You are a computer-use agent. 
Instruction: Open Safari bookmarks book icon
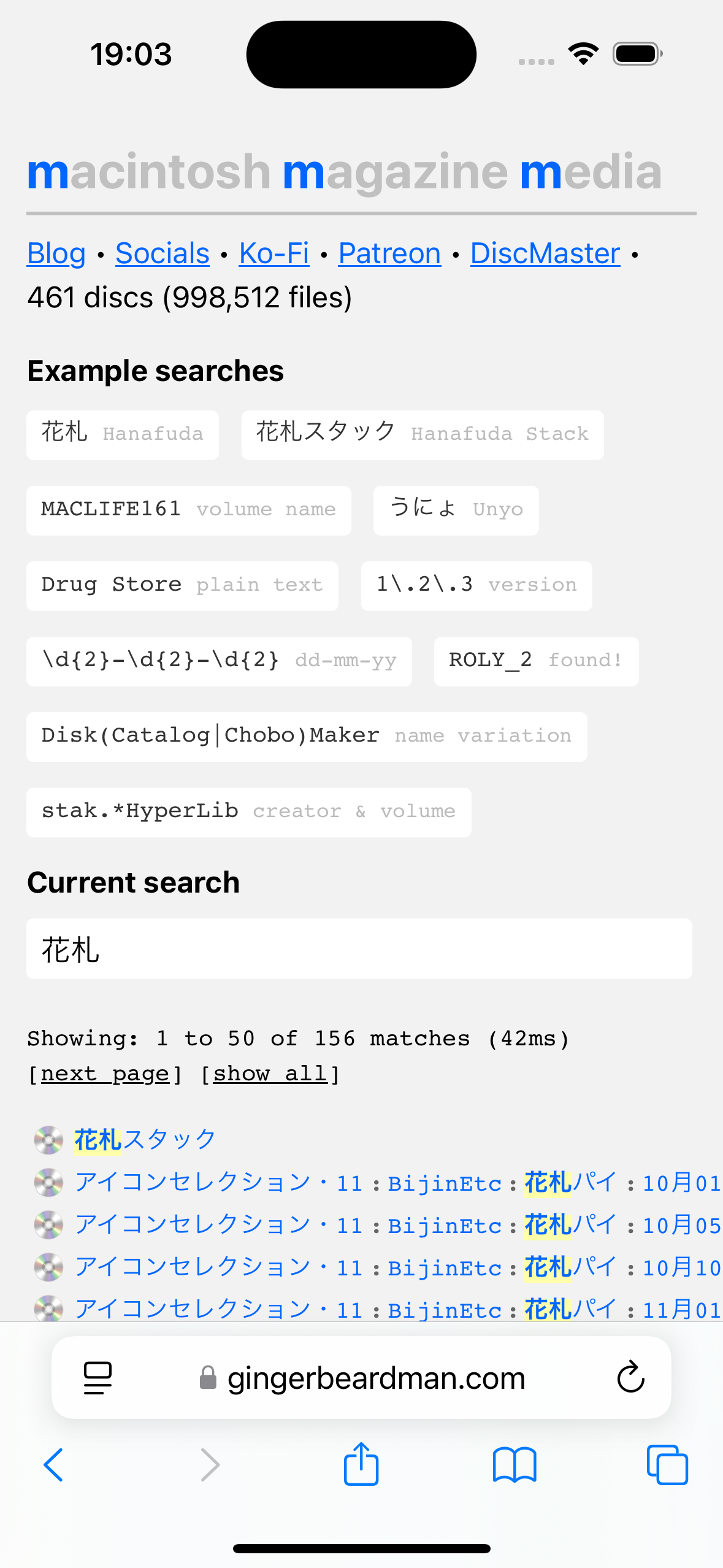tap(514, 1465)
